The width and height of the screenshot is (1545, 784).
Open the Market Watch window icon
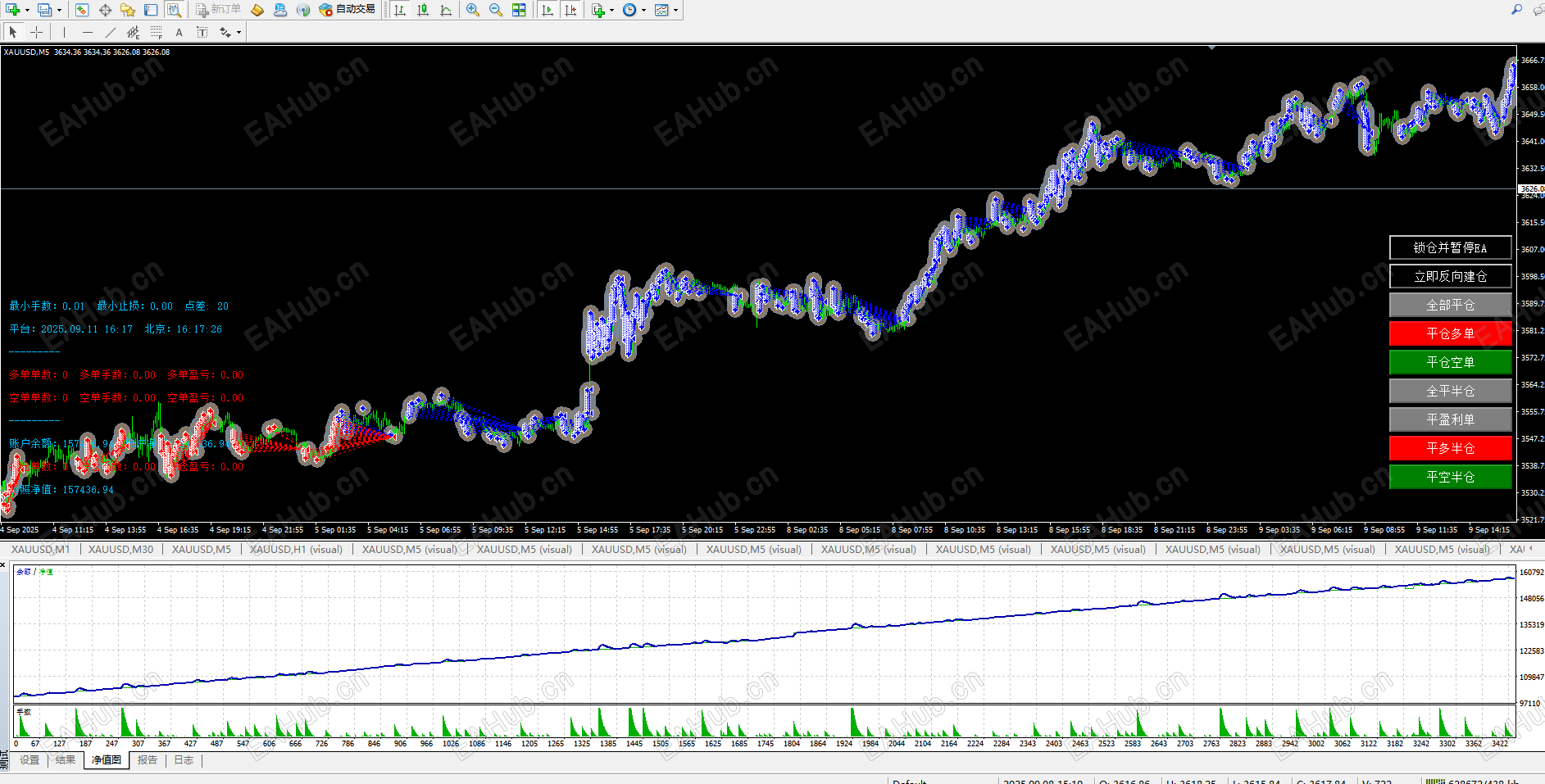coord(82,10)
